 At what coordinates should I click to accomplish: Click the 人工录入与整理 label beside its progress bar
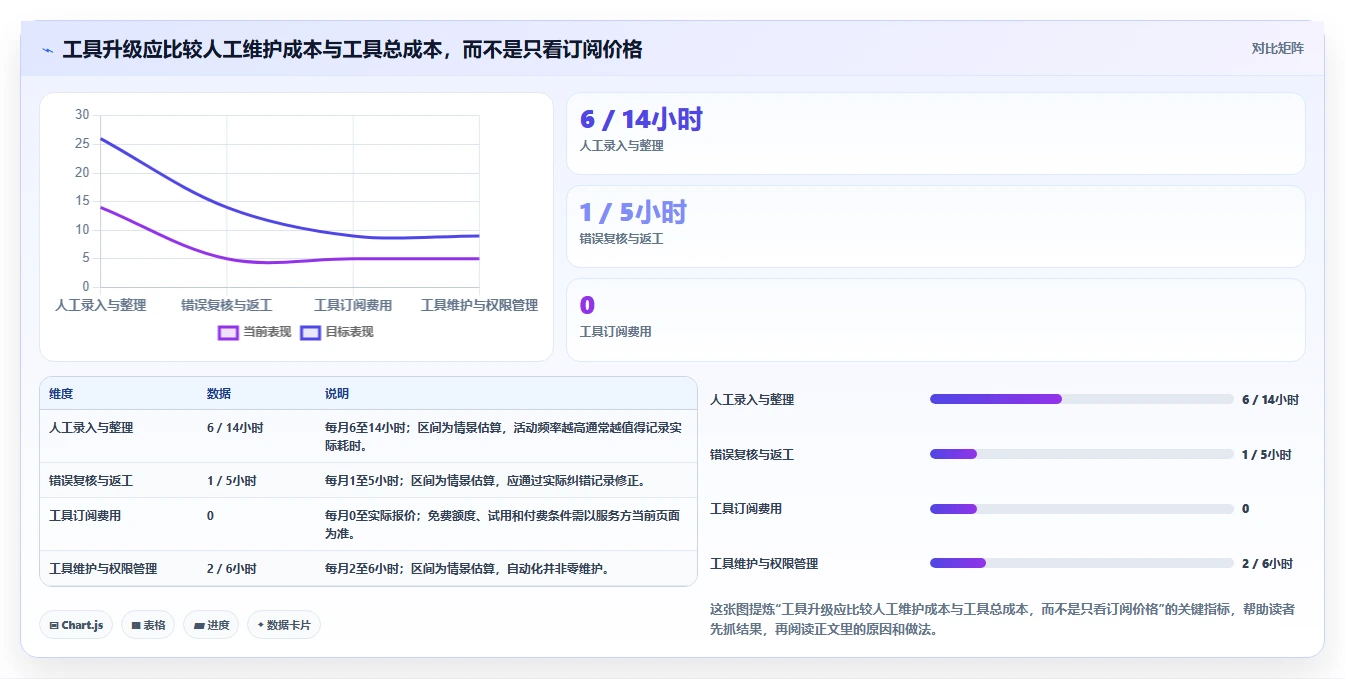click(x=752, y=400)
